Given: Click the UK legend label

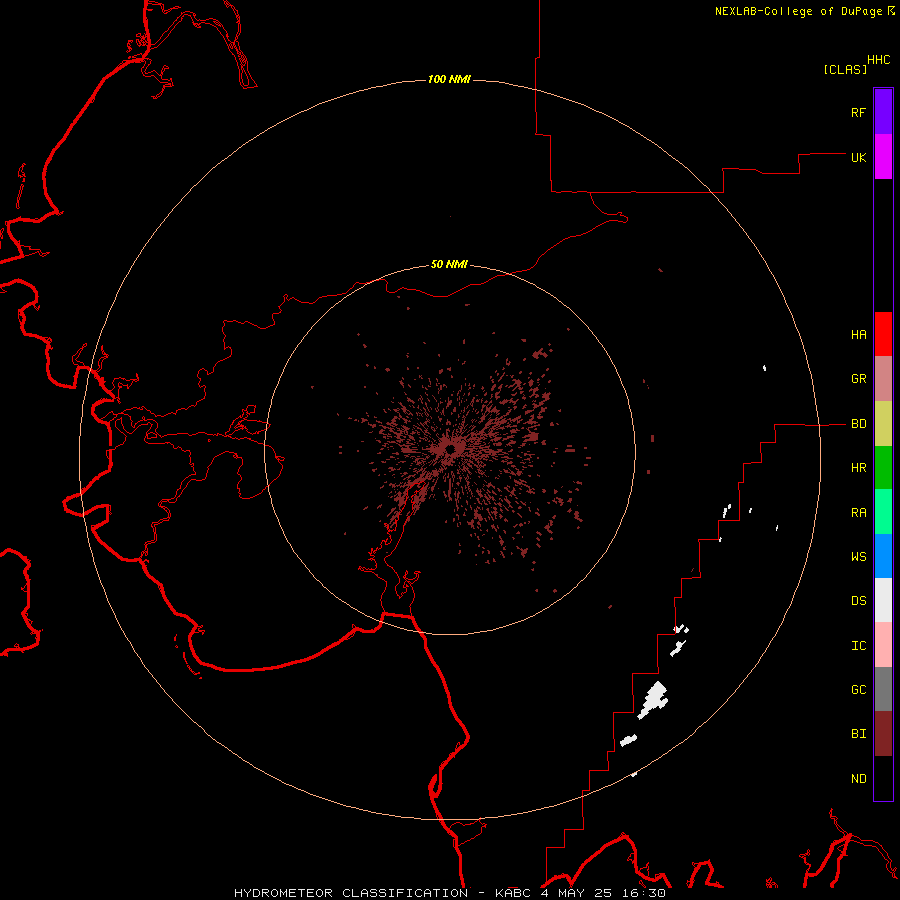Looking at the screenshot, I should pyautogui.click(x=858, y=157).
